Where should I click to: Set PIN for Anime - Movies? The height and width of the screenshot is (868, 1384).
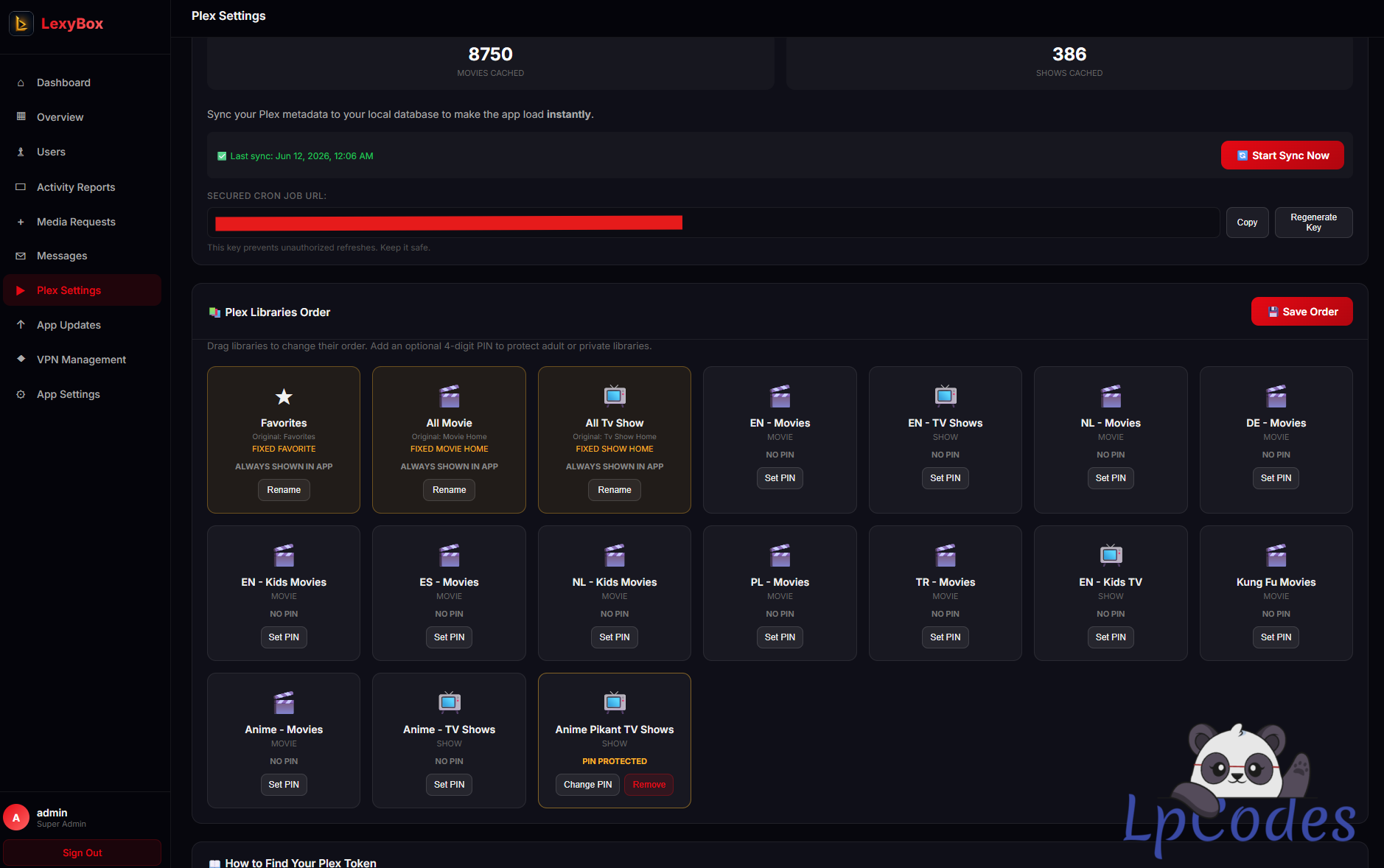[284, 785]
